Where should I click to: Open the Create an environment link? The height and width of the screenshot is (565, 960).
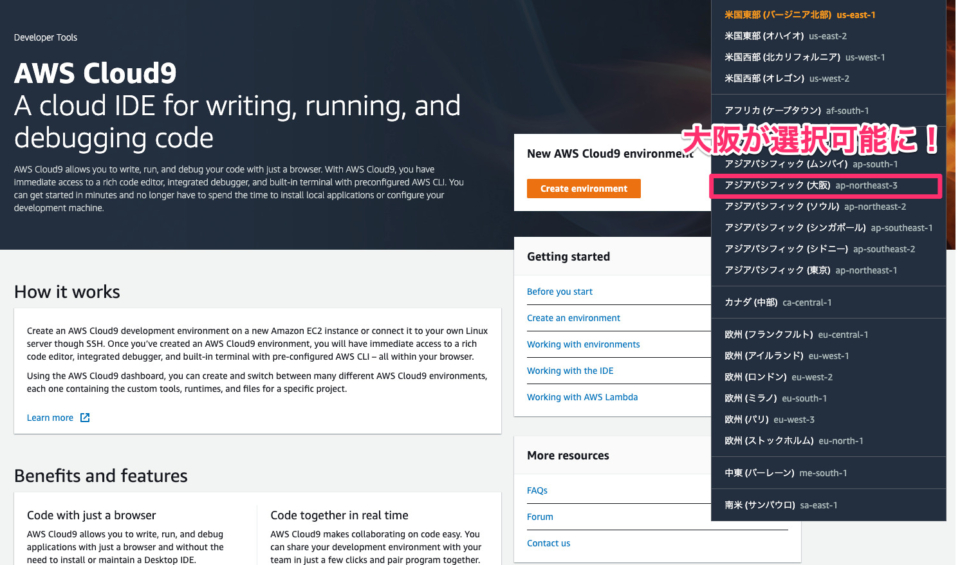(573, 318)
